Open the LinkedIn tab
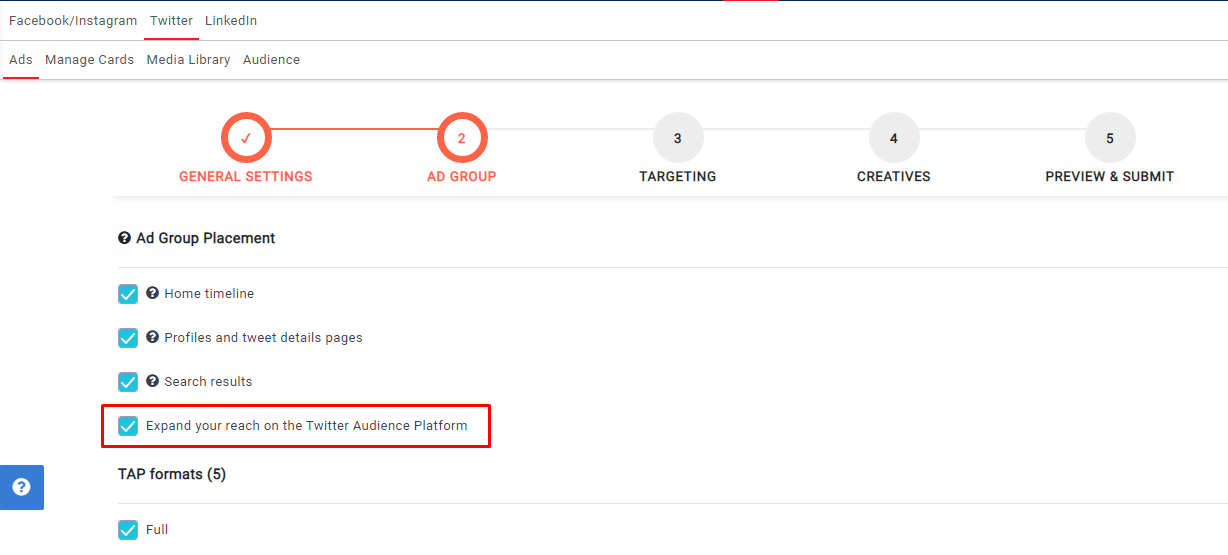This screenshot has width=1228, height=555. pos(231,21)
